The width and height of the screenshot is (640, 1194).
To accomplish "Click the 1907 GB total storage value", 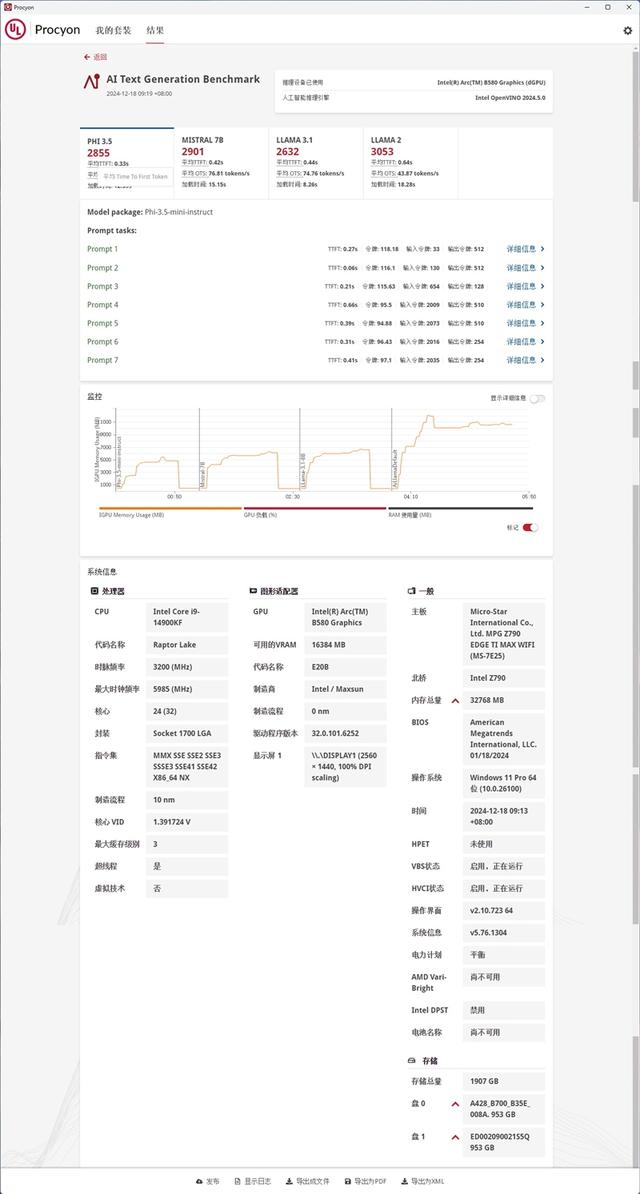I will [x=504, y=1081].
